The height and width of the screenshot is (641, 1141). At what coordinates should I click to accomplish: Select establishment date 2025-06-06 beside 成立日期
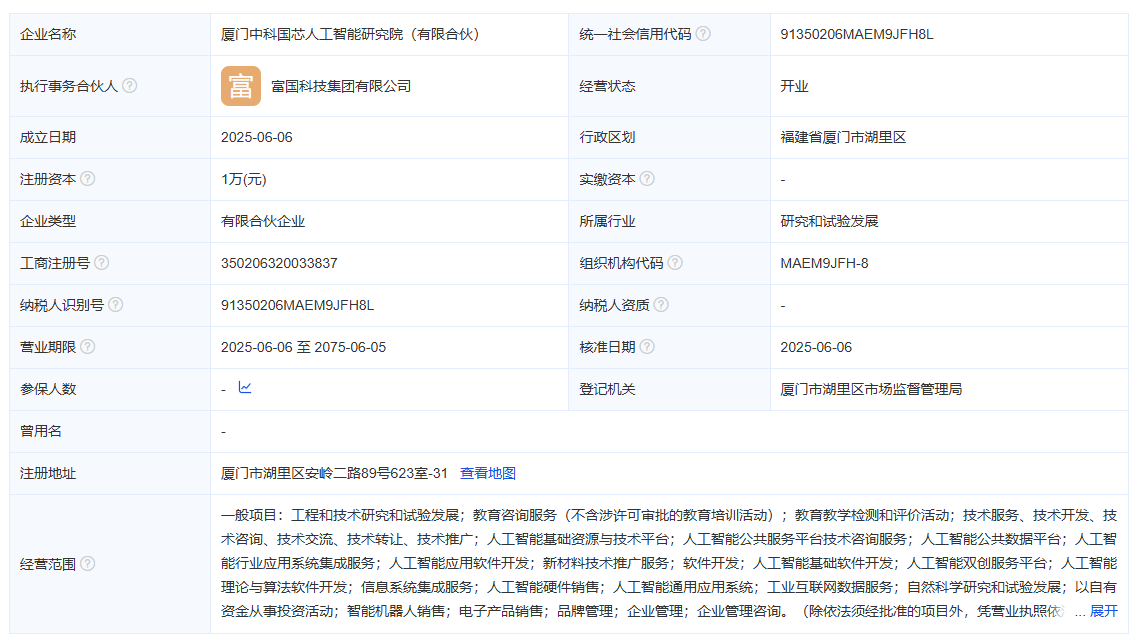[257, 138]
